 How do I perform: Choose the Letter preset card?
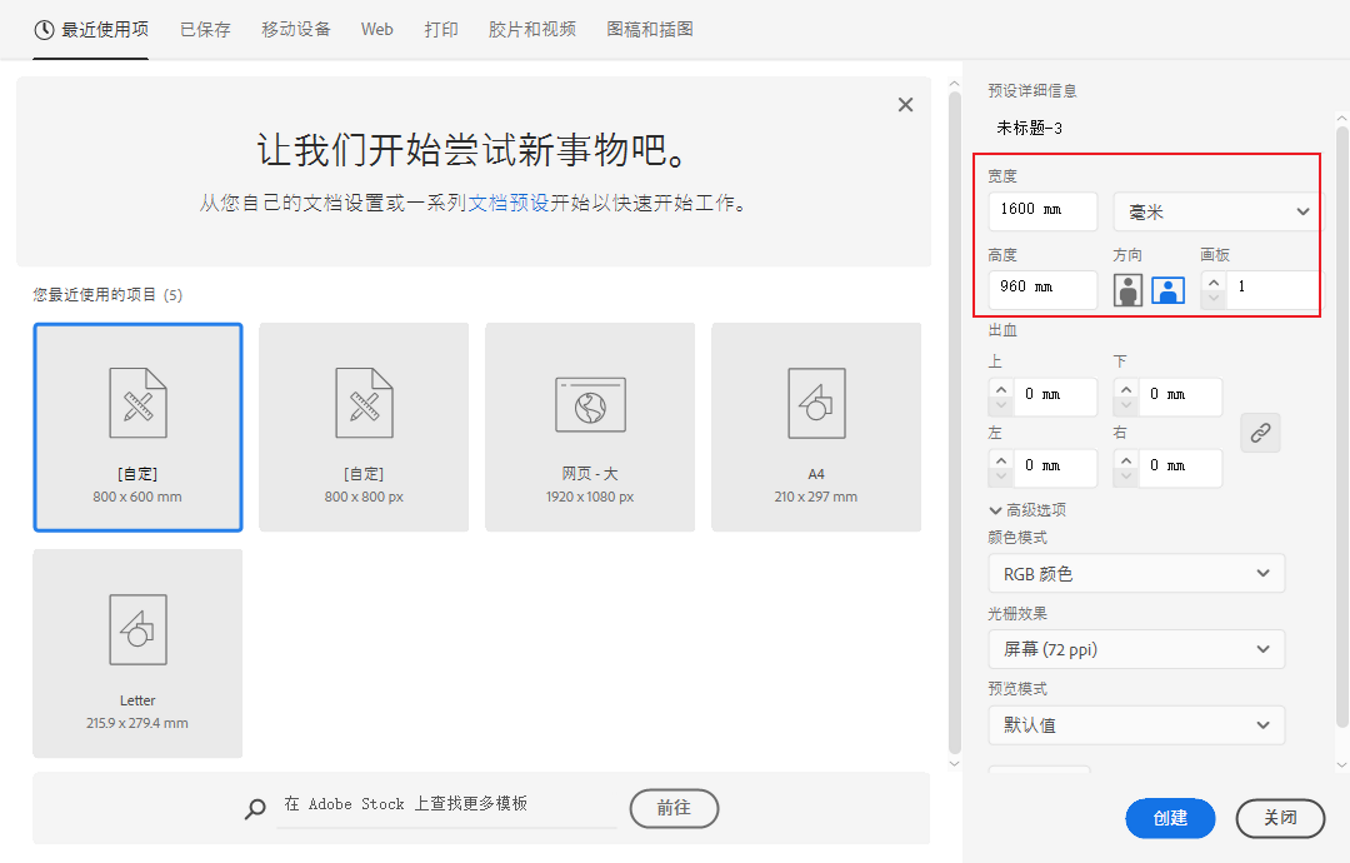[x=138, y=653]
